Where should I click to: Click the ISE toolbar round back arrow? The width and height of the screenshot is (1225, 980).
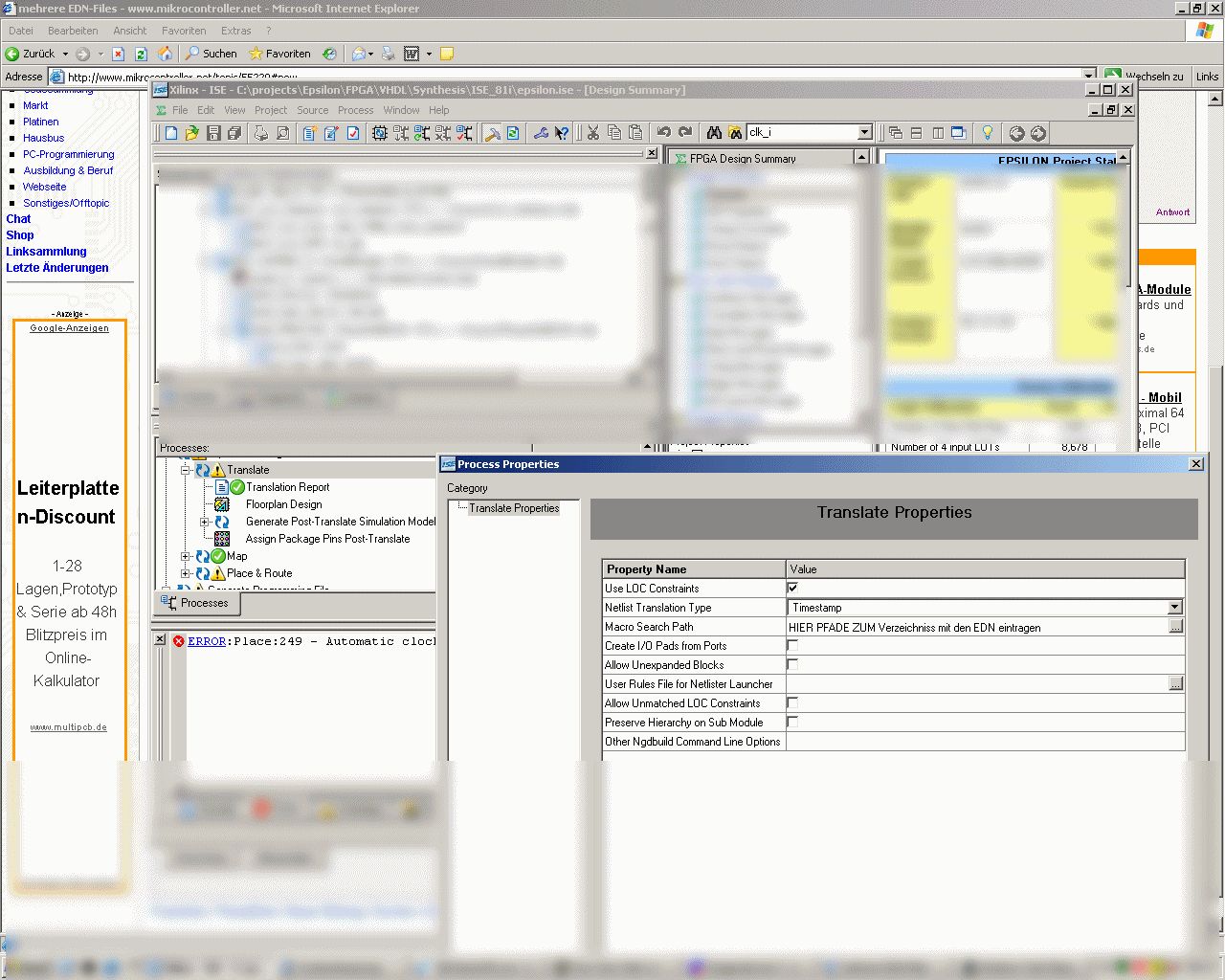click(x=1016, y=133)
